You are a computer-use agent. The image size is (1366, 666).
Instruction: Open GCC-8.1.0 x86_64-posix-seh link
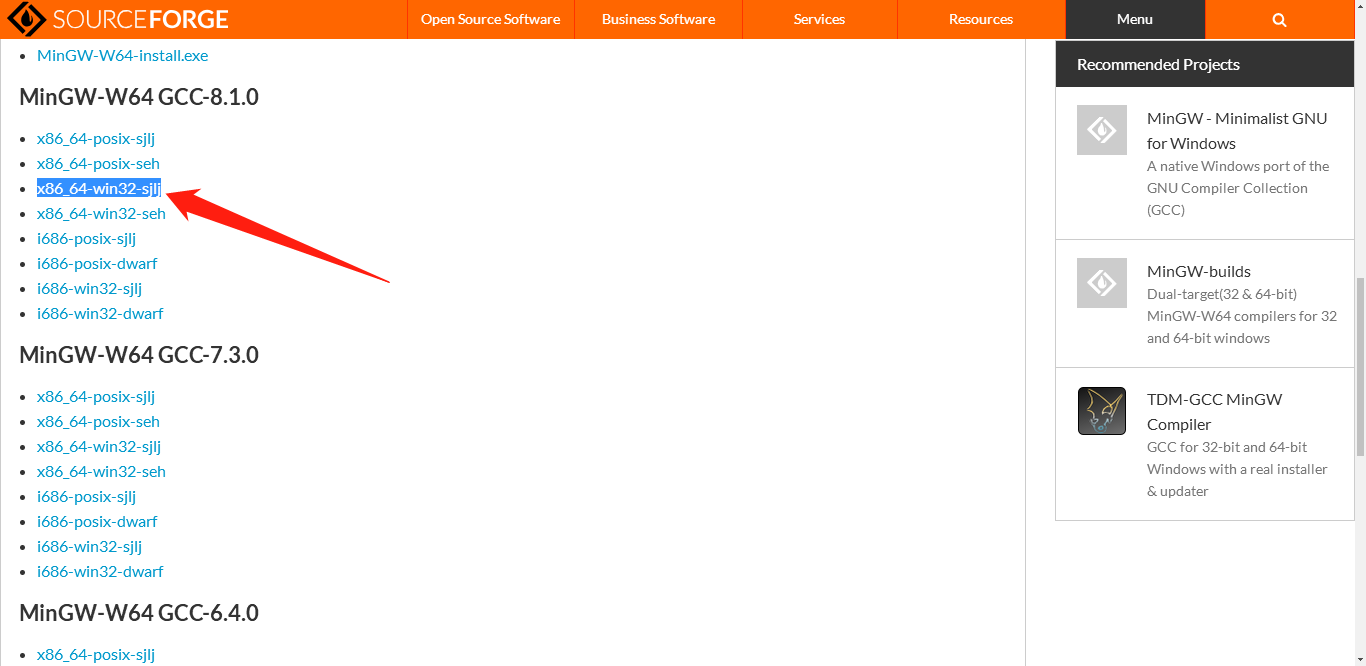pyautogui.click(x=98, y=163)
